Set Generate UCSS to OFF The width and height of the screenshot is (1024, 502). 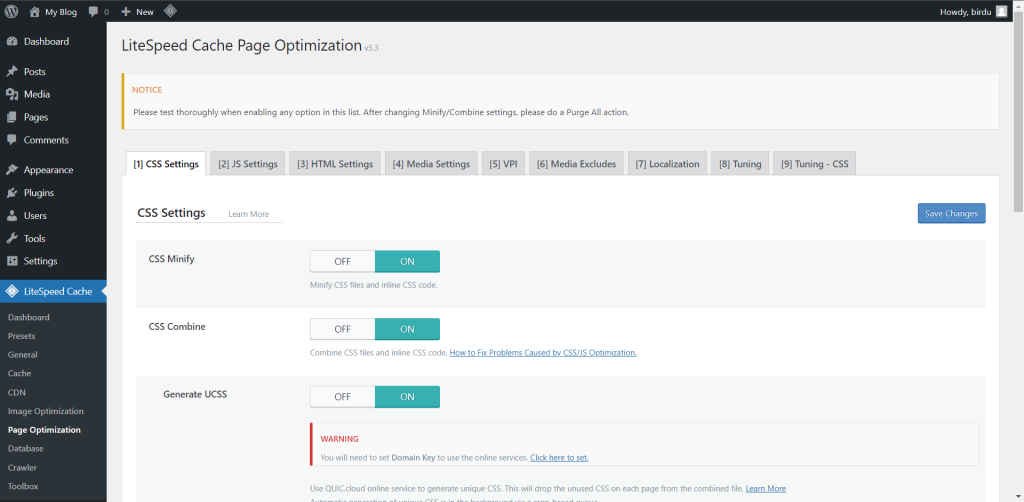tap(342, 397)
